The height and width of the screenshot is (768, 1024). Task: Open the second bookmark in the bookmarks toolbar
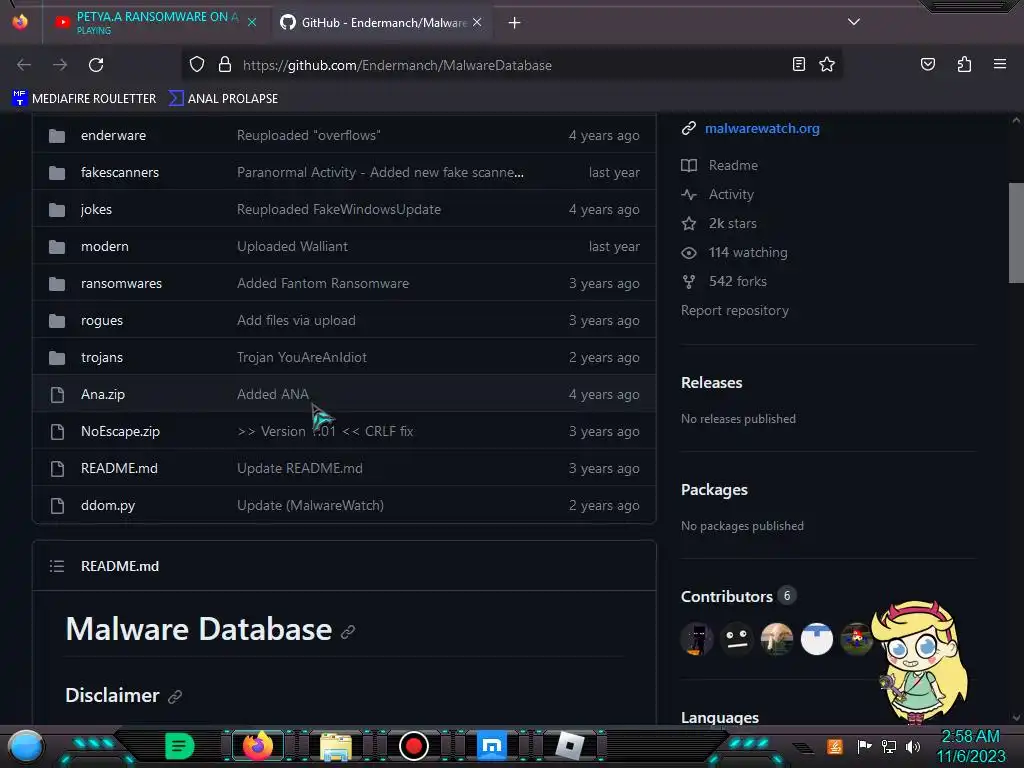[x=223, y=99]
